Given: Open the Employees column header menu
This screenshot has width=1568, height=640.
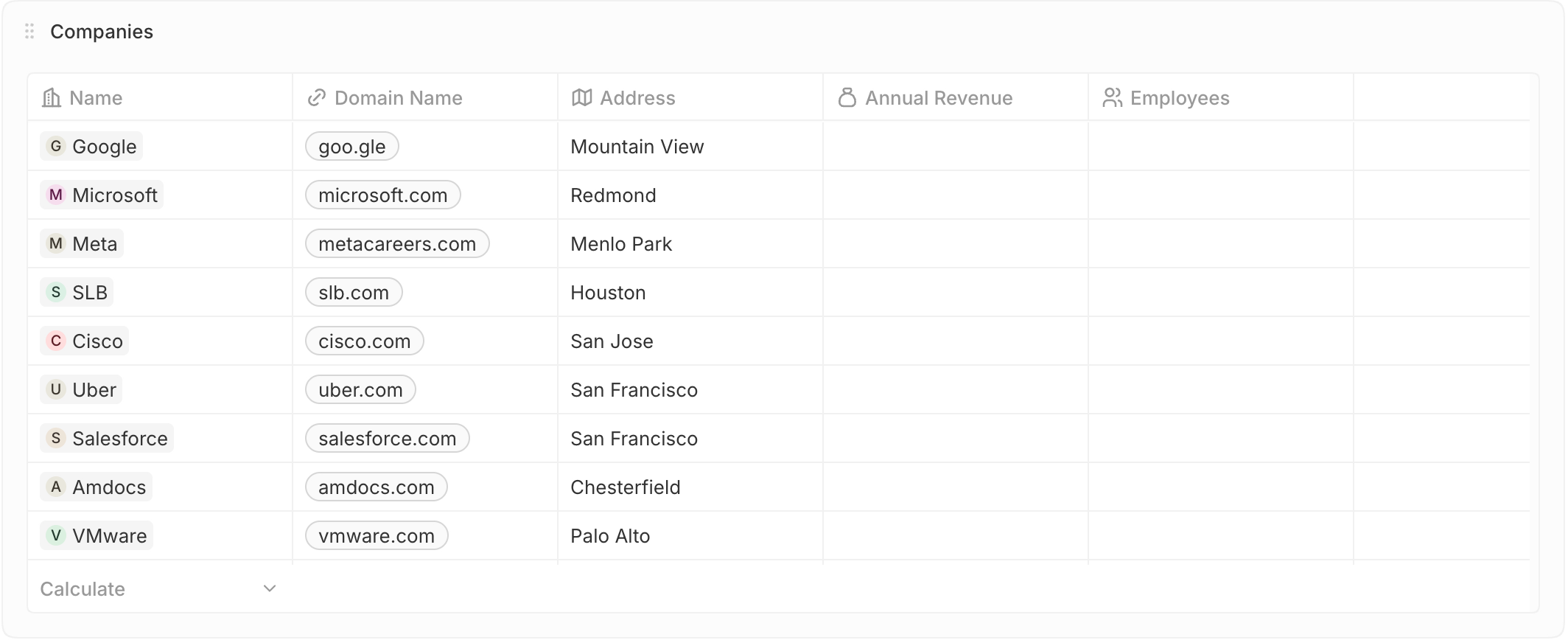Looking at the screenshot, I should [1221, 98].
